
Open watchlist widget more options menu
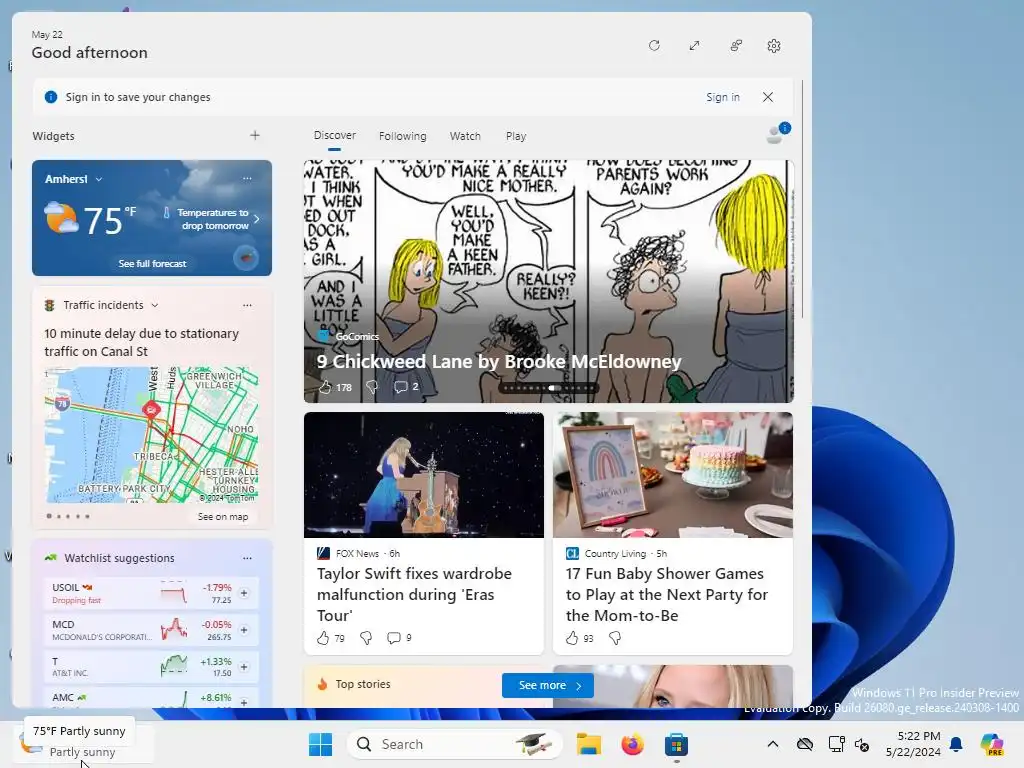click(247, 558)
